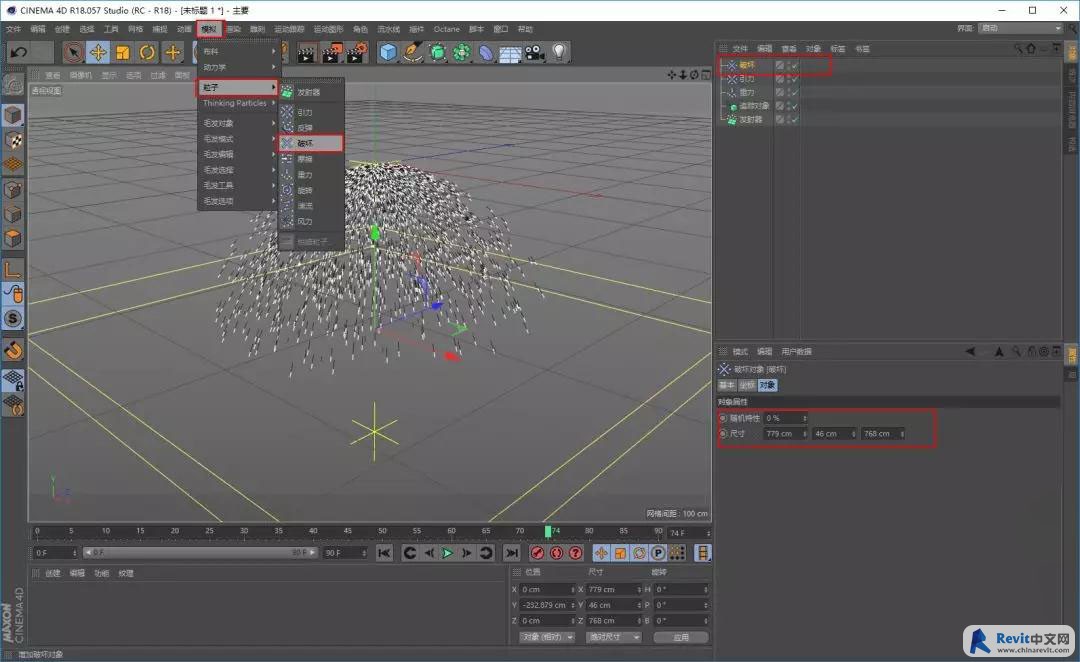
Task: Toggle enable checkmark for 引力 object
Action: tap(795, 79)
